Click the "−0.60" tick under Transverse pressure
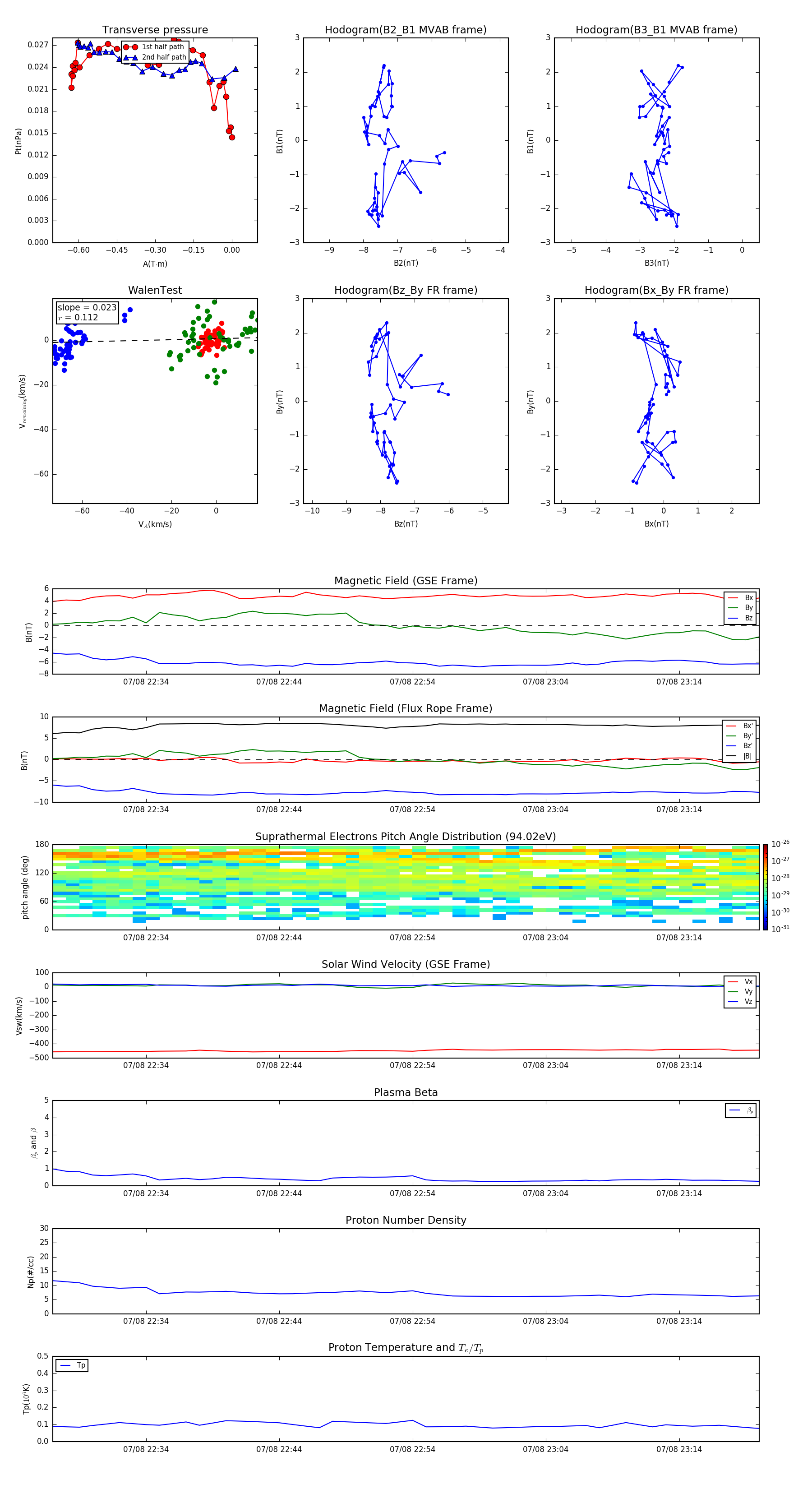 click(78, 251)
